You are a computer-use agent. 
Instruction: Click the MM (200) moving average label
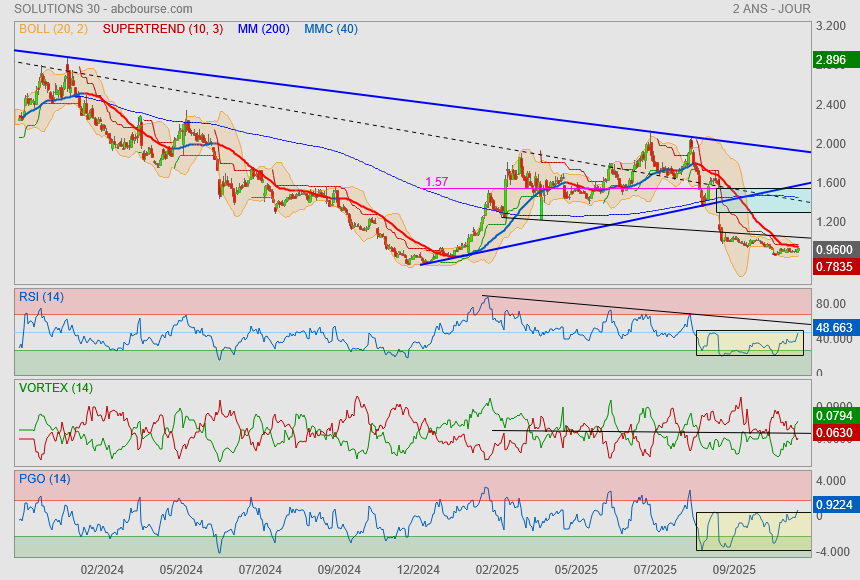(x=263, y=29)
